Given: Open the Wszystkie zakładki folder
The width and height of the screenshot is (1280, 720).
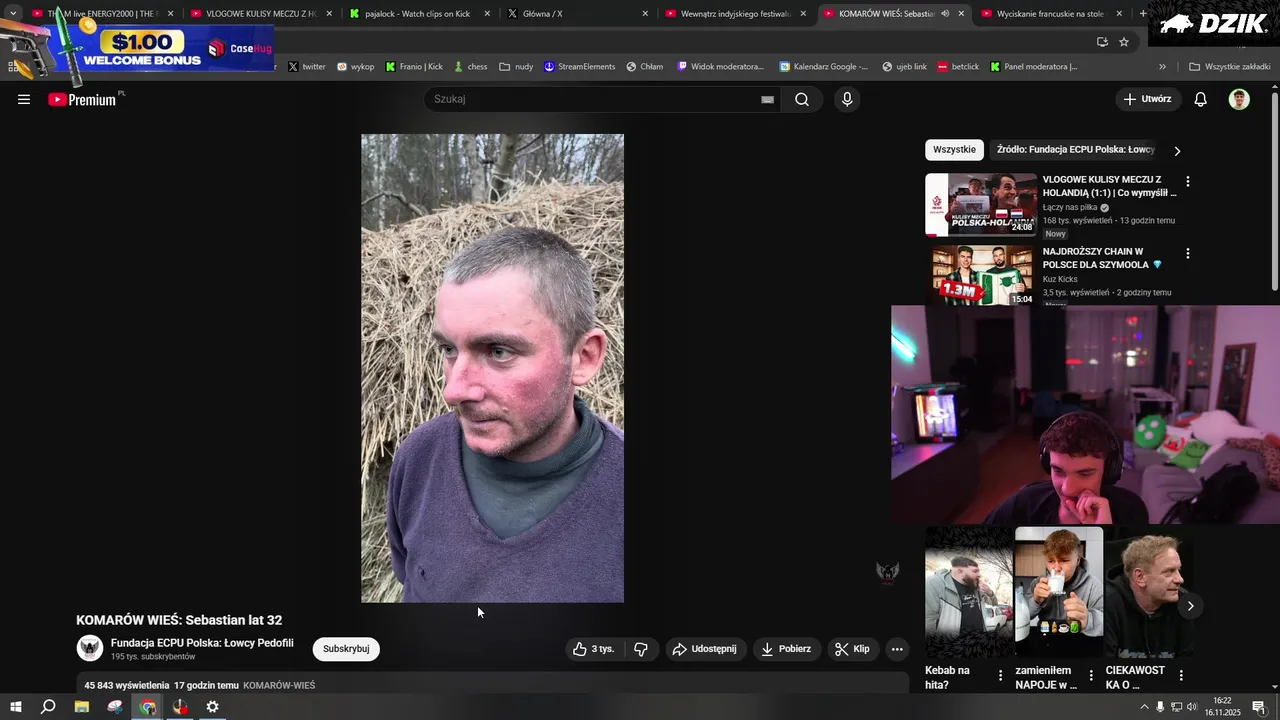Looking at the screenshot, I should [x=1230, y=67].
